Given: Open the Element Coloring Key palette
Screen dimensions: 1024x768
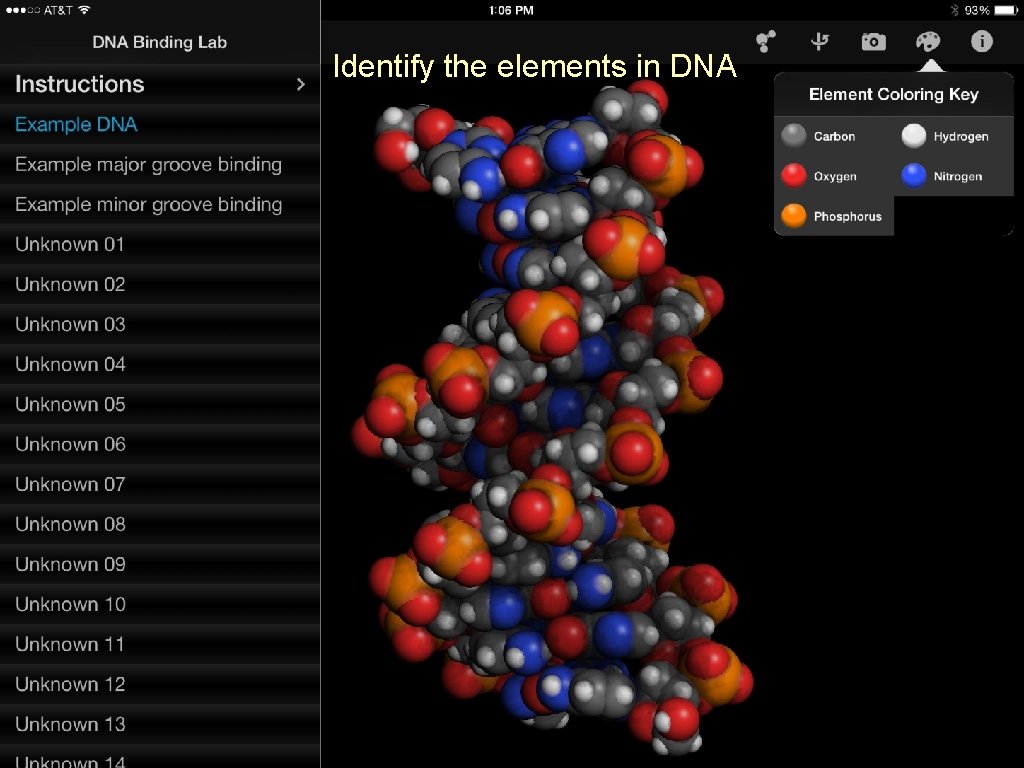Looking at the screenshot, I should click(x=927, y=41).
